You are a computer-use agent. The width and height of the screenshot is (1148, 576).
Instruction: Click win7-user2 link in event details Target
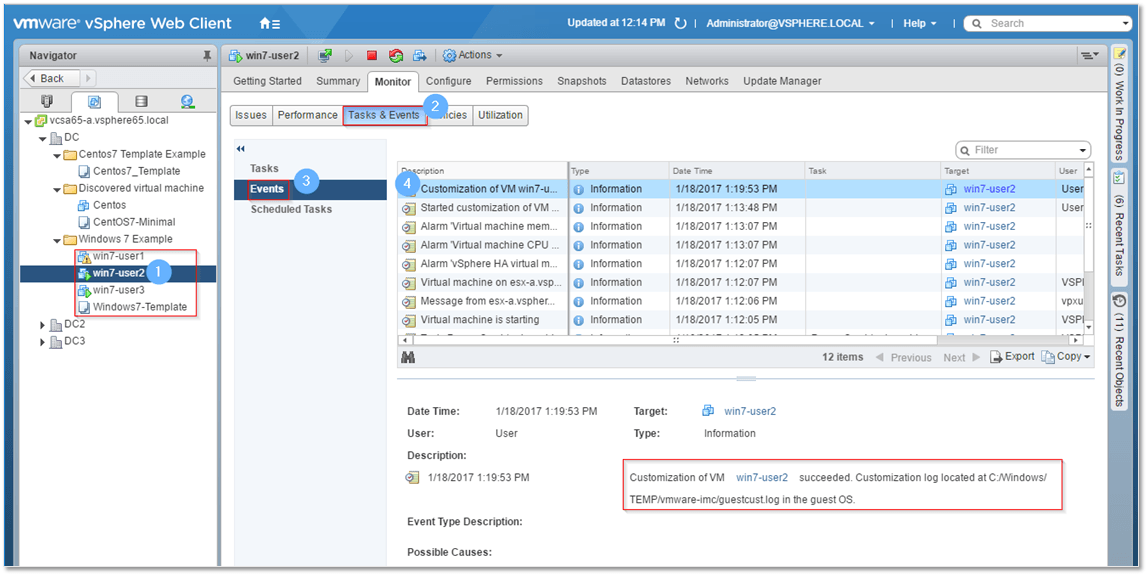pos(750,411)
